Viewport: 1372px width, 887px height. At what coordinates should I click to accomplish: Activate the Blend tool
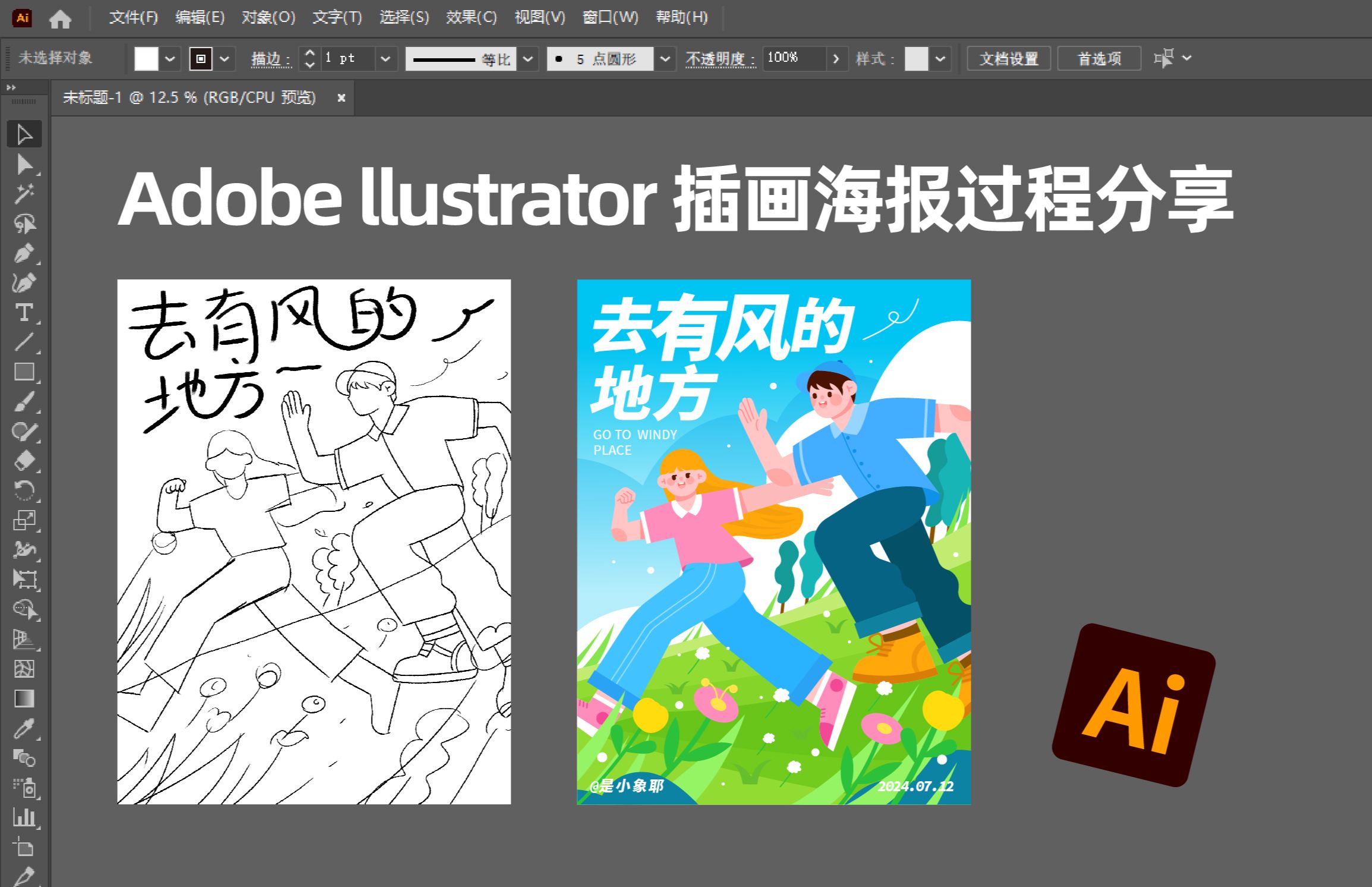[24, 759]
